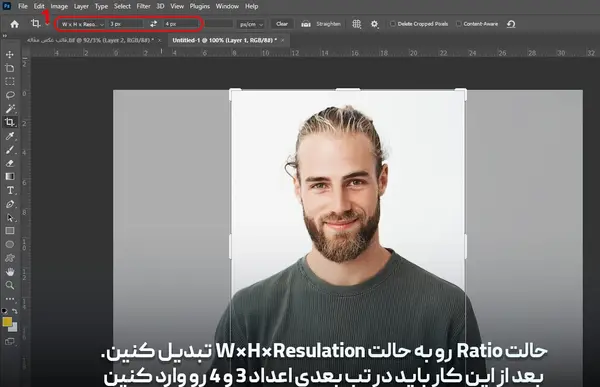Select the Artboard tool
The width and height of the screenshot is (600, 387).
tap(10, 68)
